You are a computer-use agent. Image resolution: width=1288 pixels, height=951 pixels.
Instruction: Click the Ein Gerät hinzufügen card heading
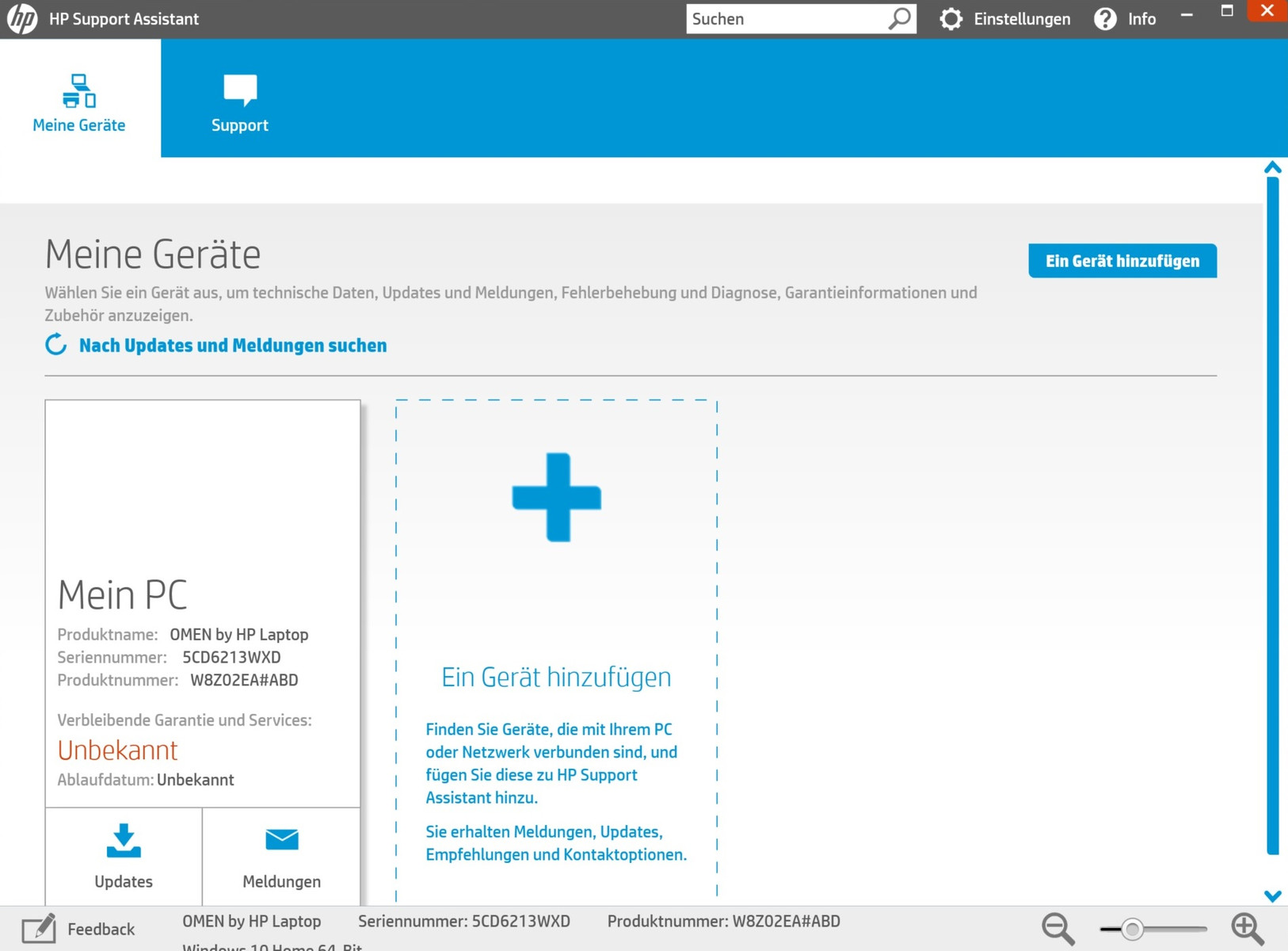pos(556,678)
